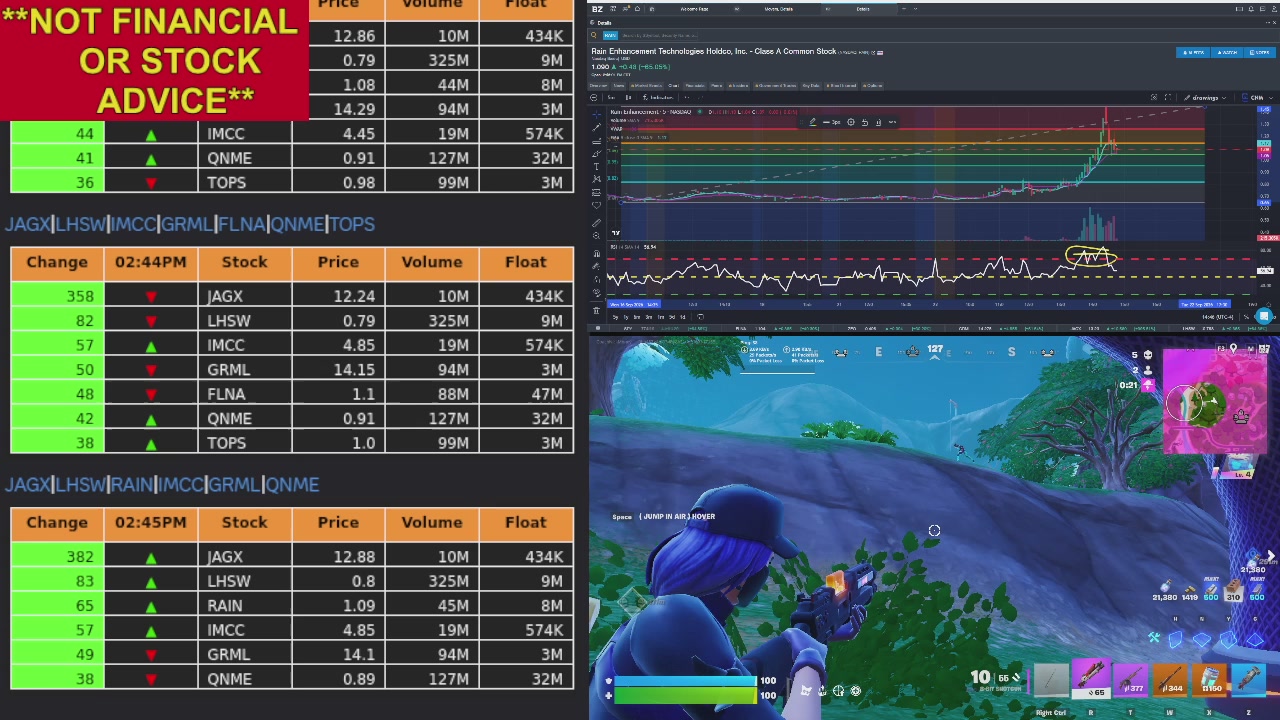
Task: Click the trash icon to remove drawings
Action: point(597,310)
